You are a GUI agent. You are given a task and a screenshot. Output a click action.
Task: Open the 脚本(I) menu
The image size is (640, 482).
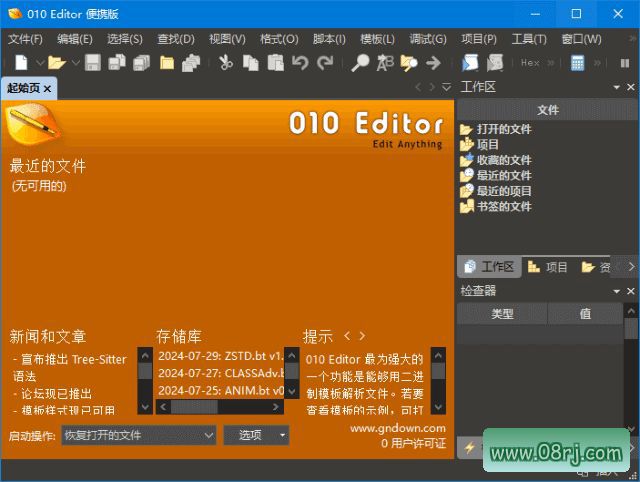point(329,39)
